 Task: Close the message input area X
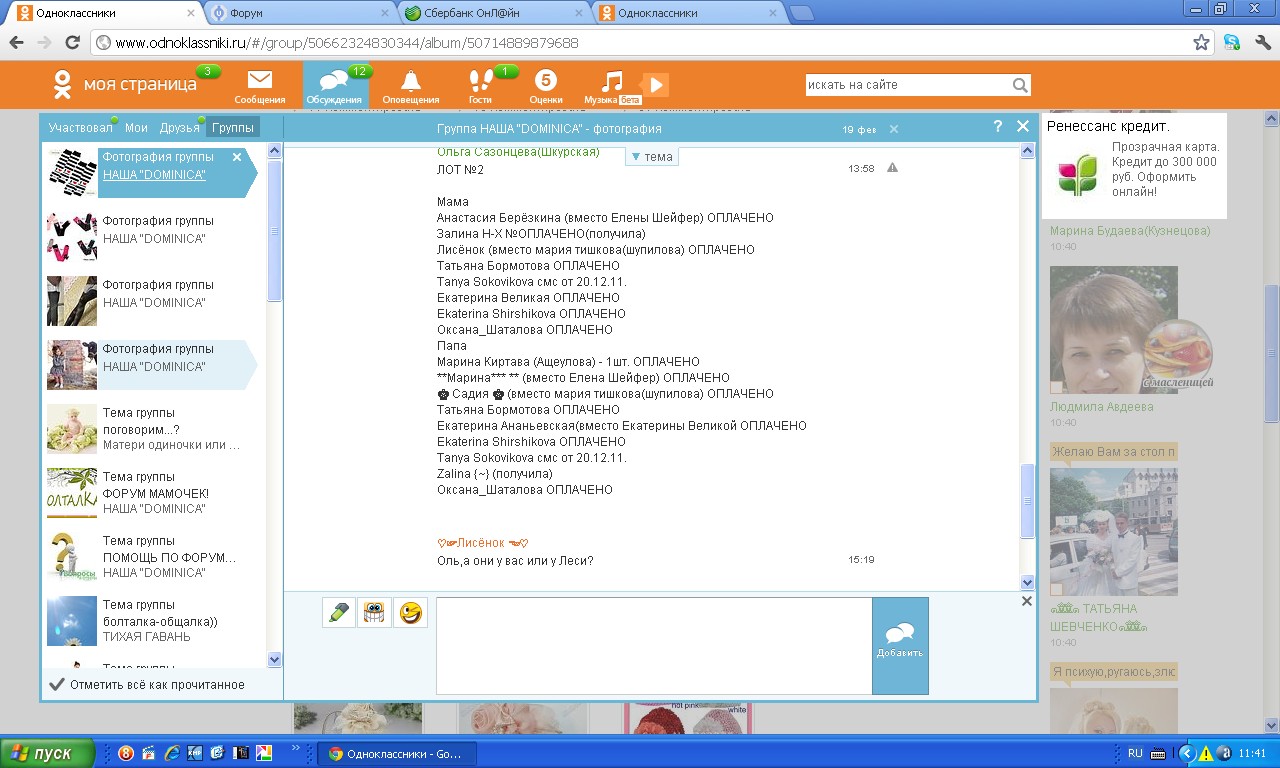pos(1026,601)
